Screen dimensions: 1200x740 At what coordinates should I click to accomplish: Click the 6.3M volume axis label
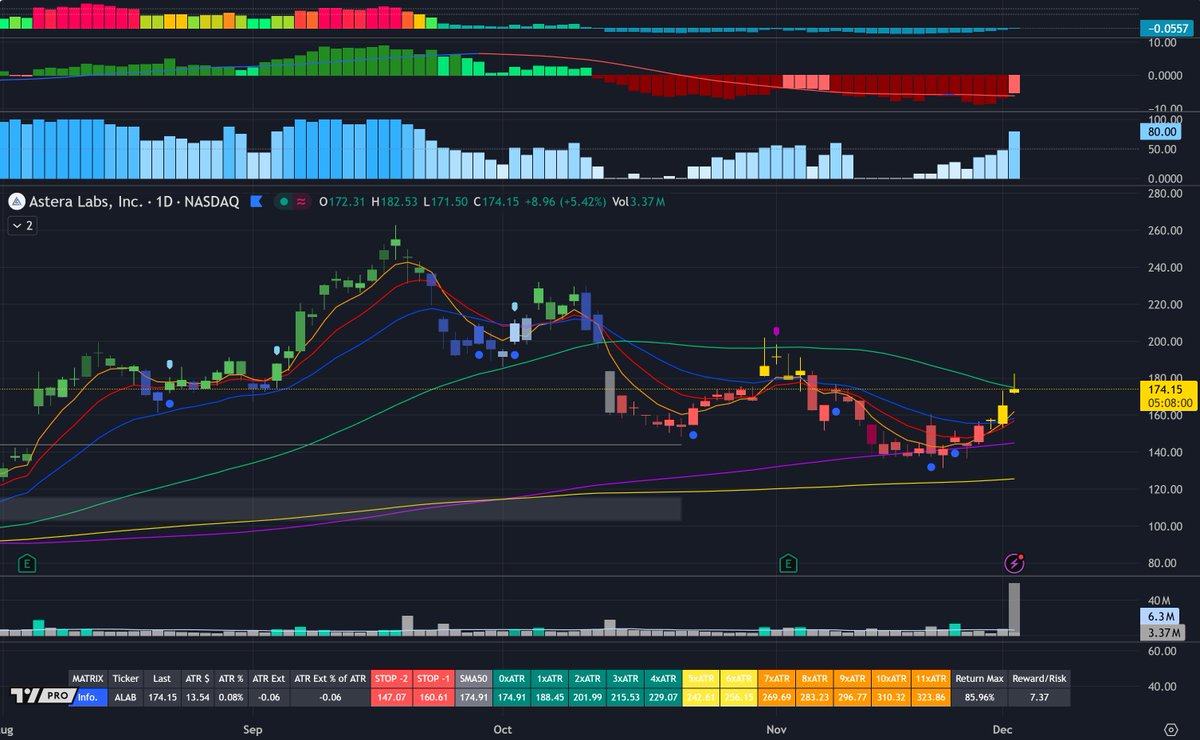coord(1162,616)
